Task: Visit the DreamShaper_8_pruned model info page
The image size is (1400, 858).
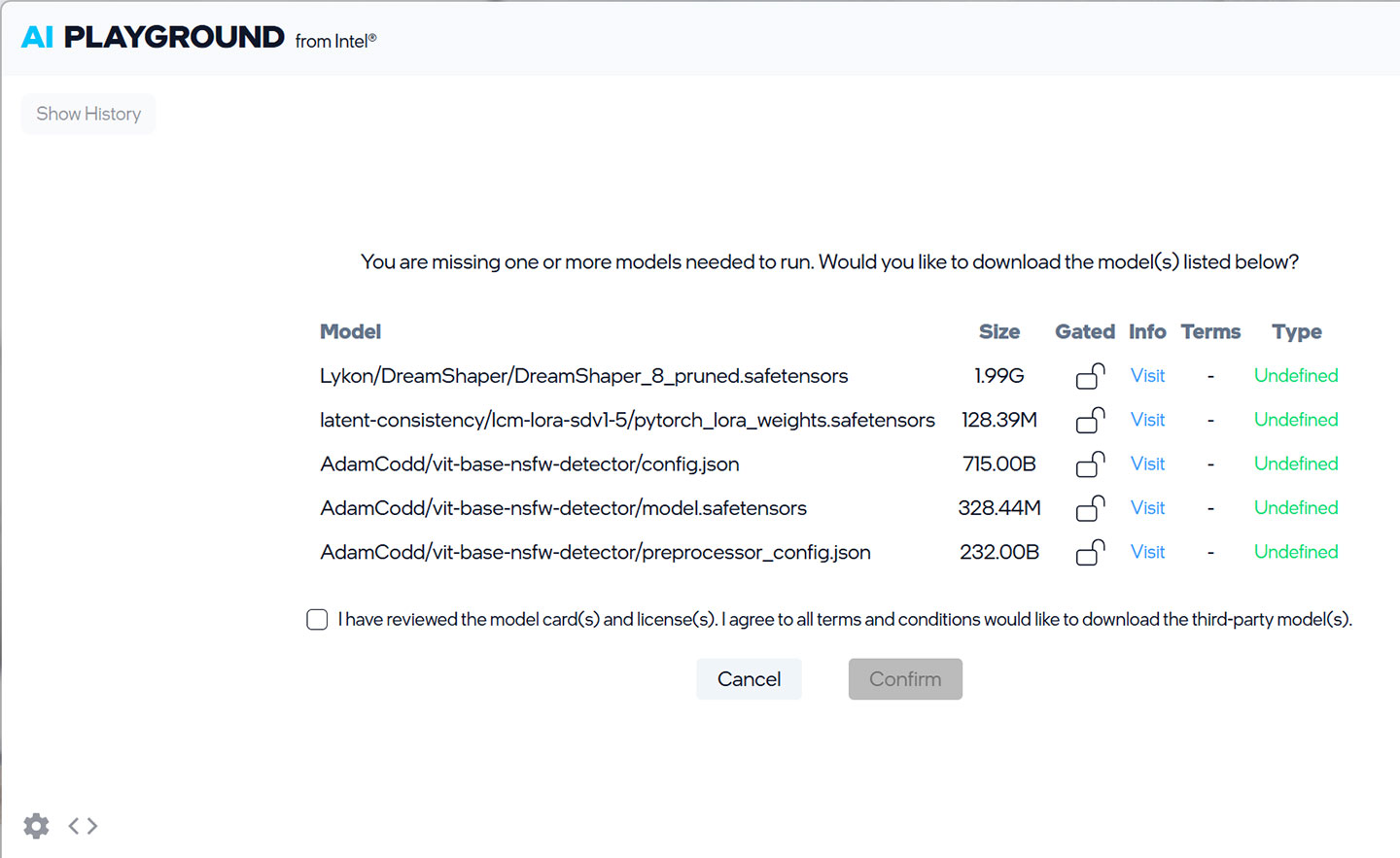Action: pyautogui.click(x=1147, y=376)
